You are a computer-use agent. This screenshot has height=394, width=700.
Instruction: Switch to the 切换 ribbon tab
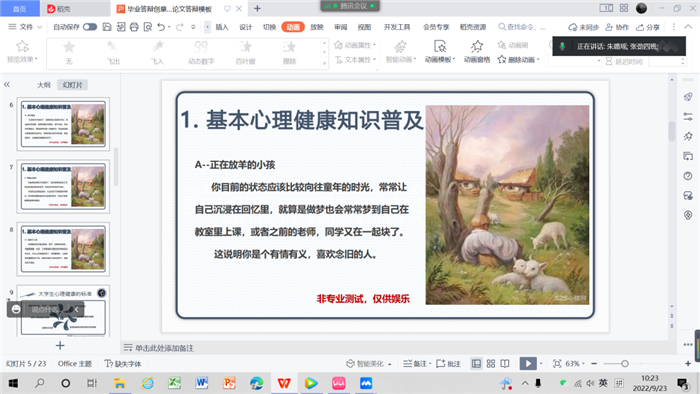[x=269, y=27]
